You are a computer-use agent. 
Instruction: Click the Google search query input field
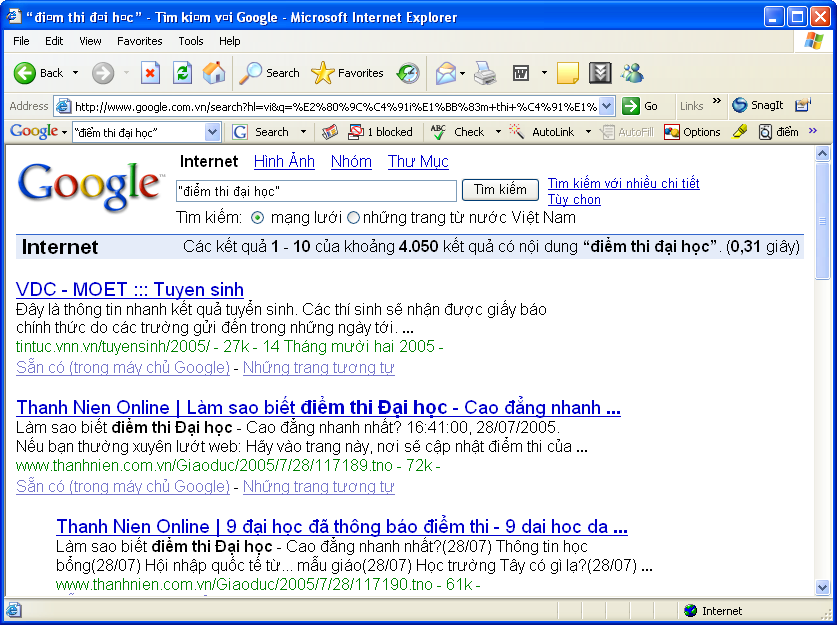(315, 190)
